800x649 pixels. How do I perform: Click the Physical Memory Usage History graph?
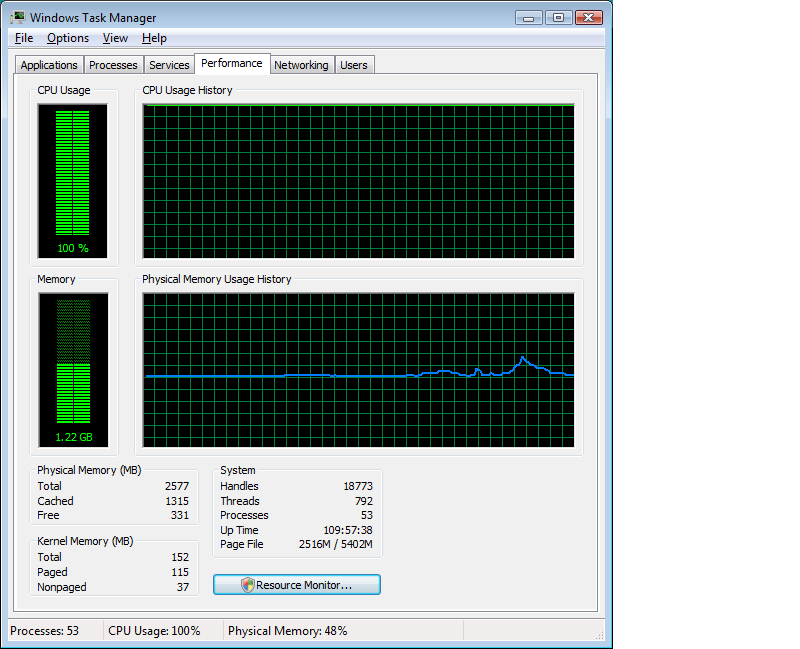coord(358,370)
